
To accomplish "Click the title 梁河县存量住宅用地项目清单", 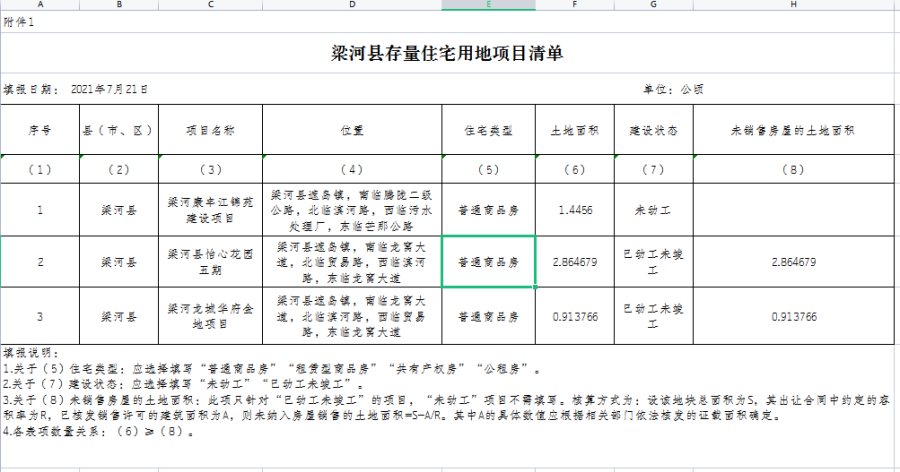I will point(447,53).
